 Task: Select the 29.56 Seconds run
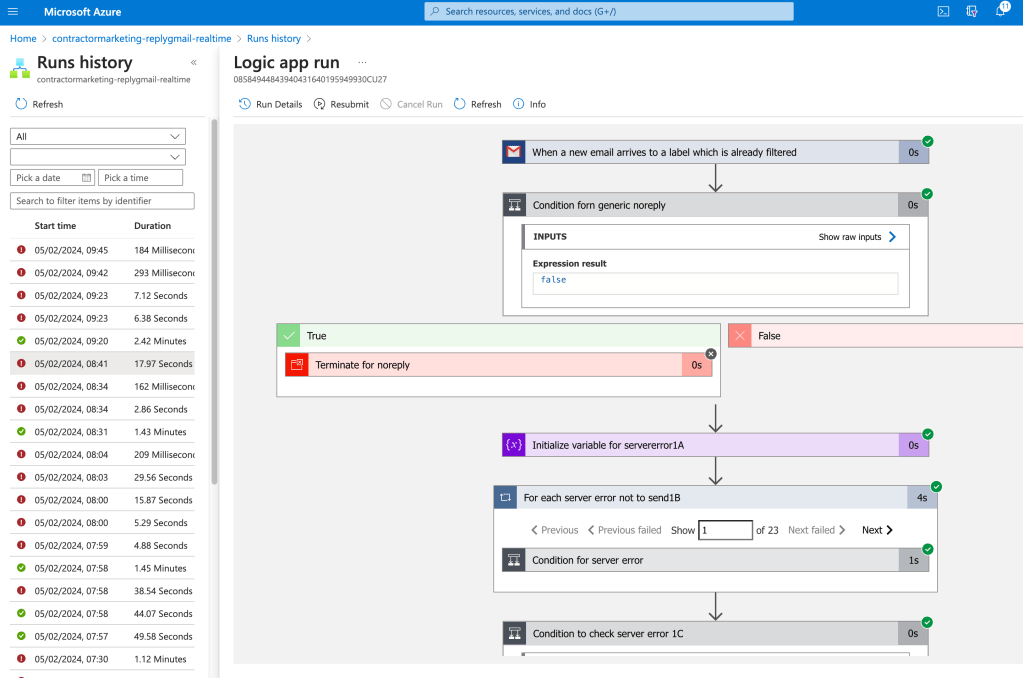[x=102, y=477]
